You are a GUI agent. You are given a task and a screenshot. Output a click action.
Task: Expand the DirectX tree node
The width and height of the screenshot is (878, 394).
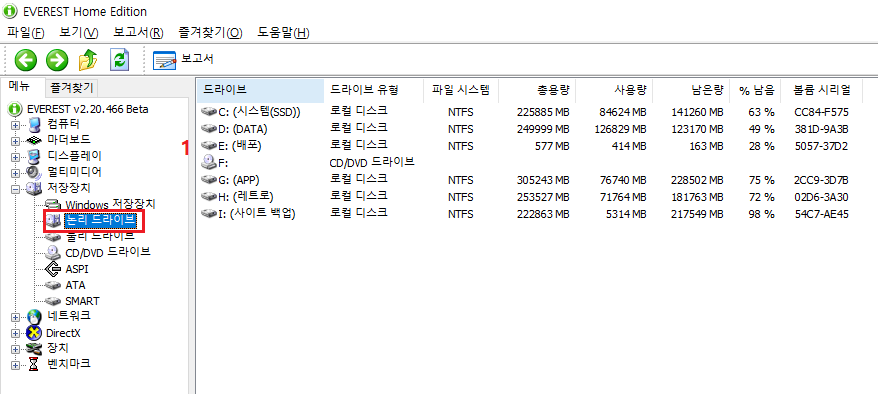point(15,333)
